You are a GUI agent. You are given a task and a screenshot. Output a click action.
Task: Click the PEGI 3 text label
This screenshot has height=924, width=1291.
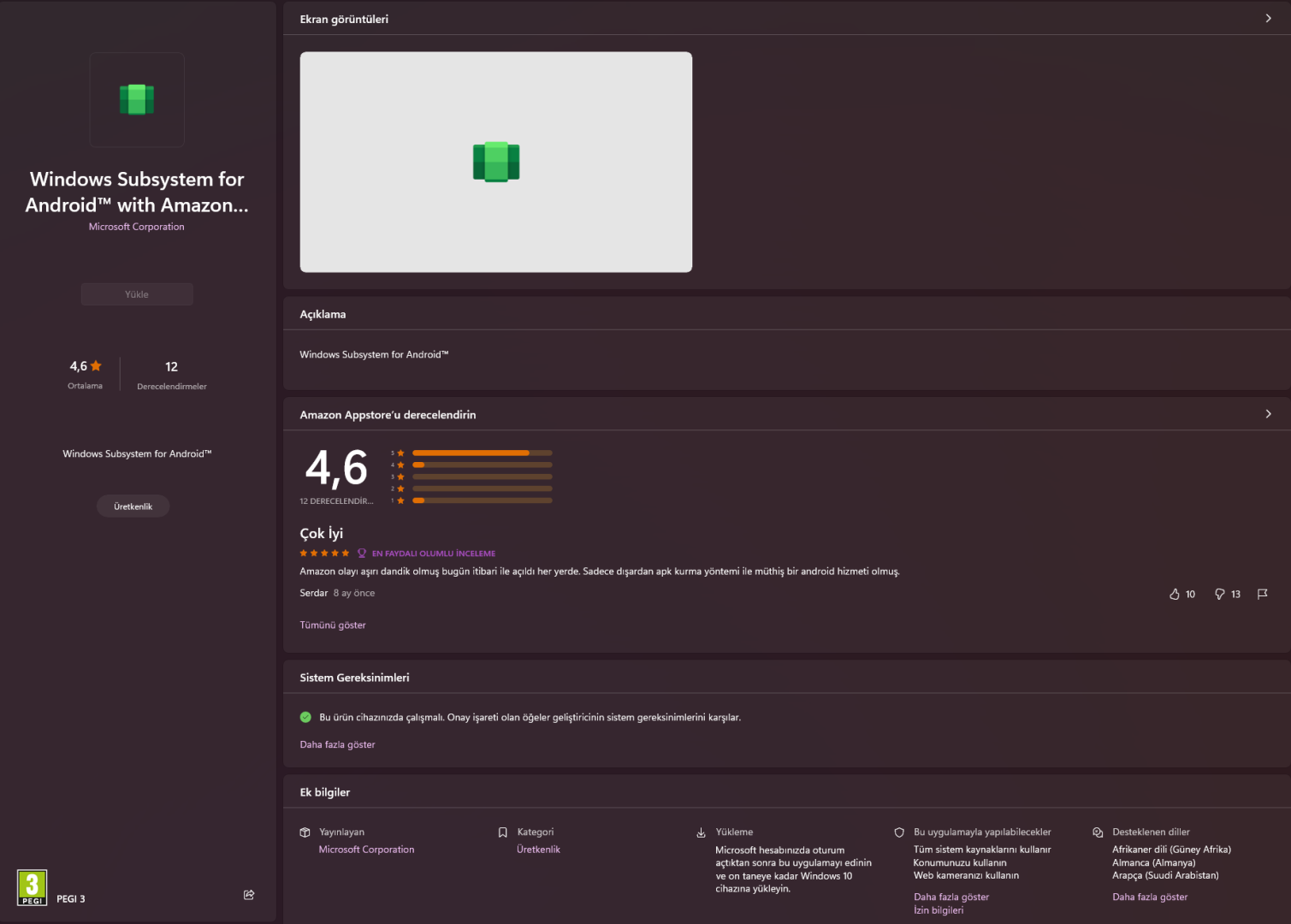pyautogui.click(x=71, y=899)
